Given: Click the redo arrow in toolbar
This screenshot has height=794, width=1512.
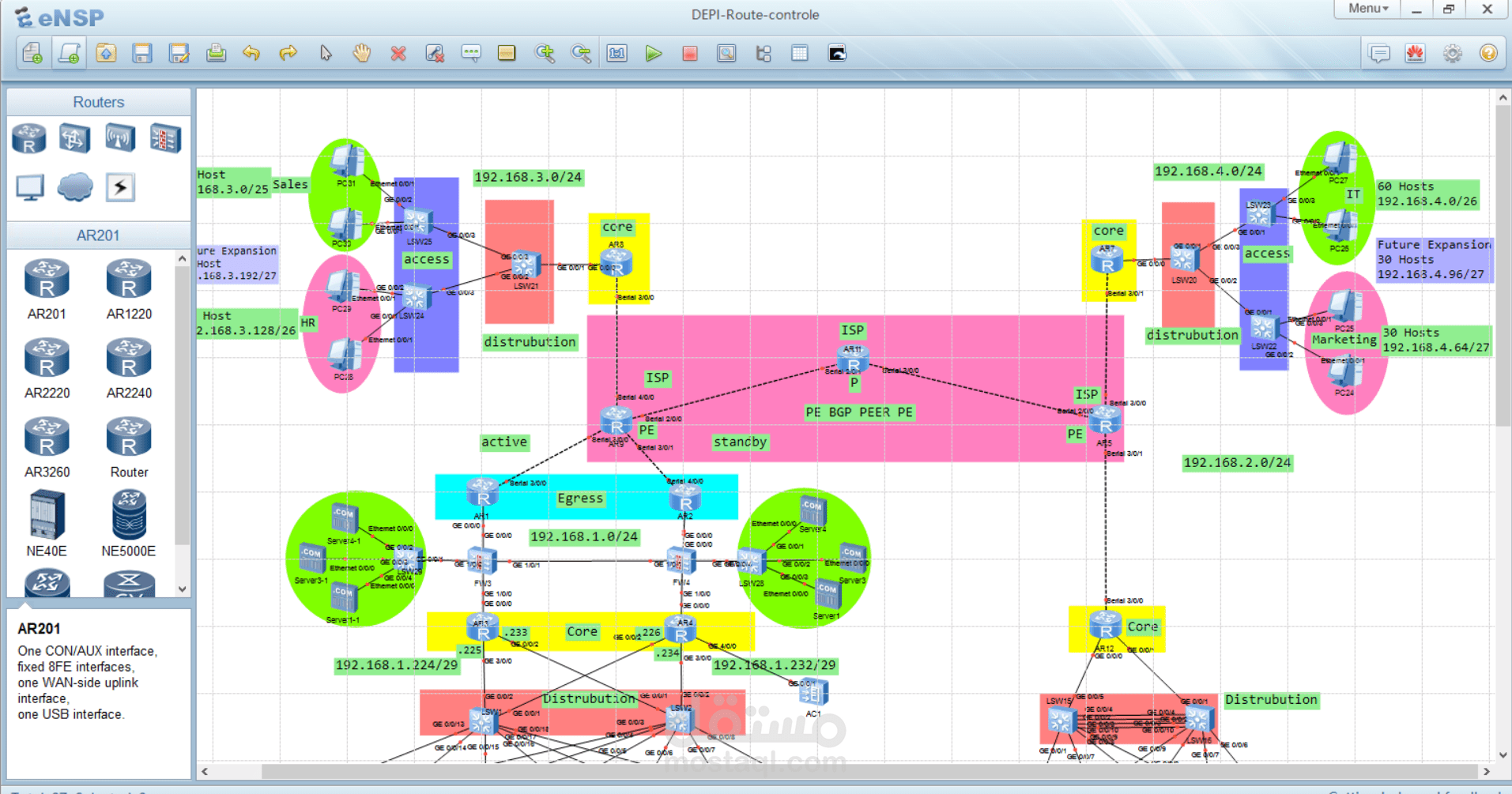Looking at the screenshot, I should pos(288,54).
